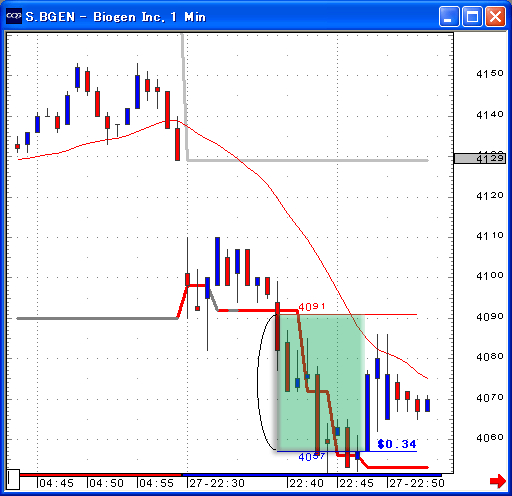
Task: Click the 27-22:30 time axis label
Action: click(217, 483)
